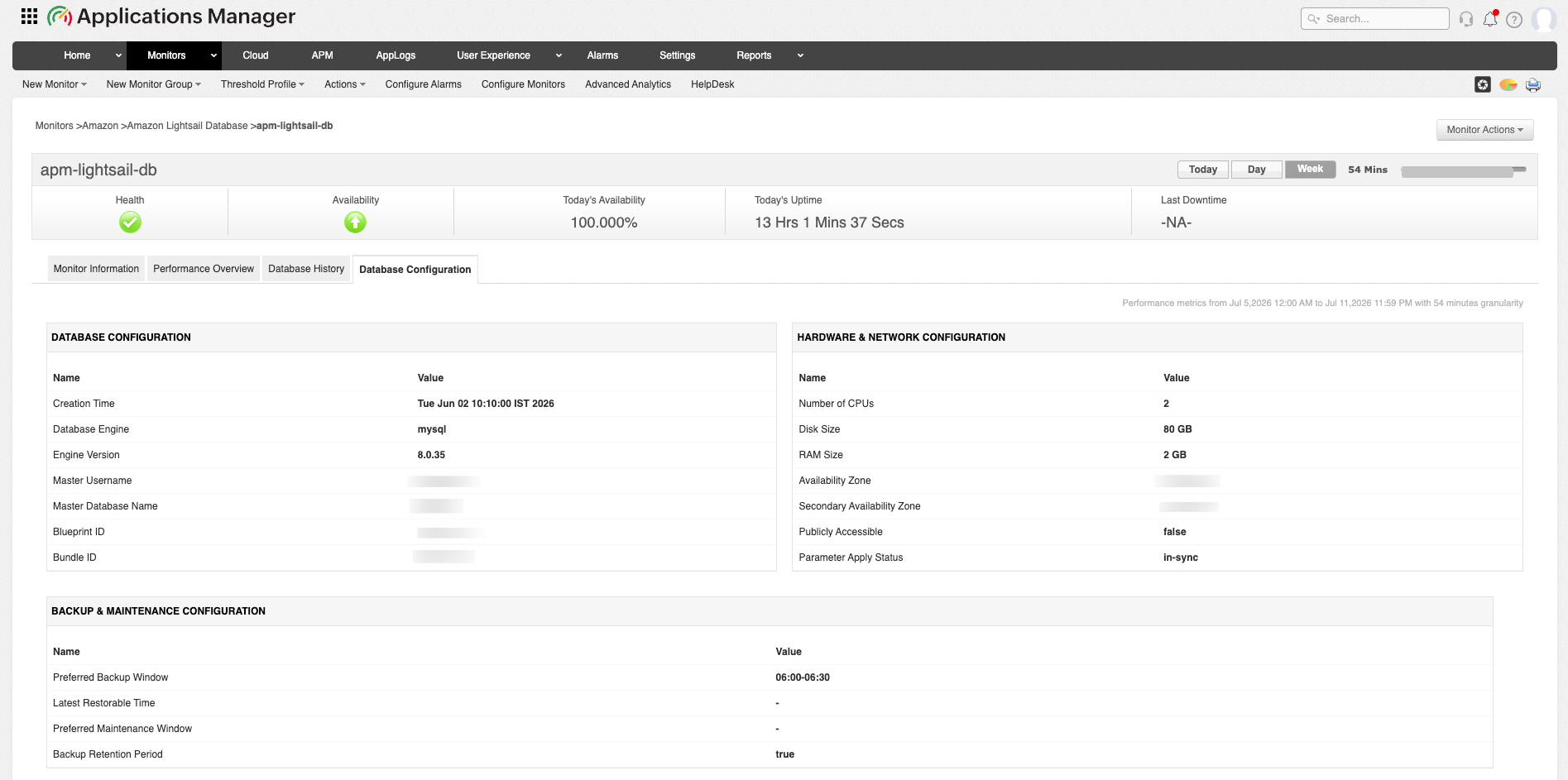Open the APM menu
1568x780 pixels.
(x=322, y=55)
